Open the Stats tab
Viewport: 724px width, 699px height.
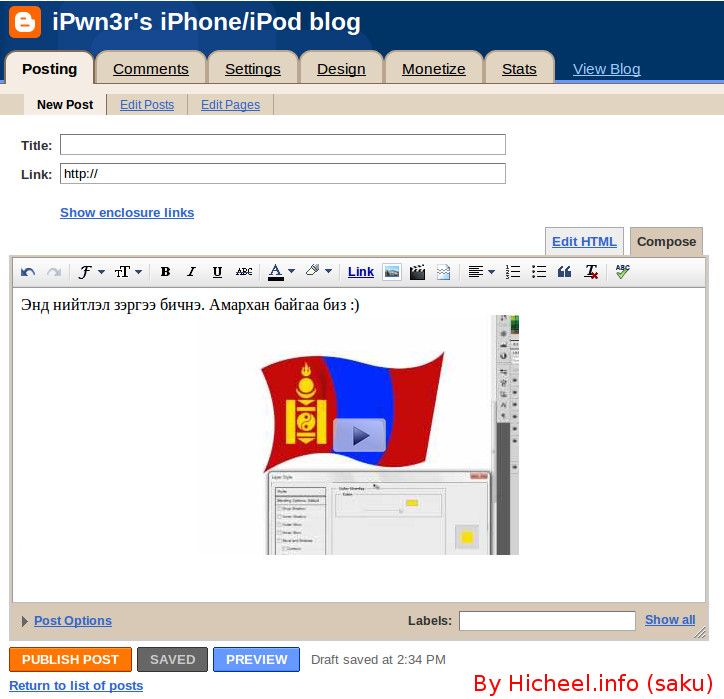pos(519,69)
